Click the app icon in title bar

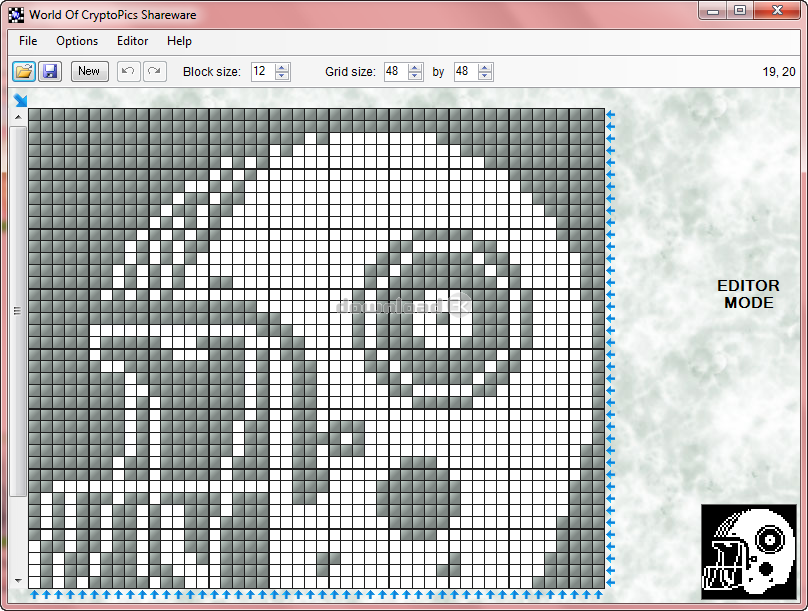16,15
